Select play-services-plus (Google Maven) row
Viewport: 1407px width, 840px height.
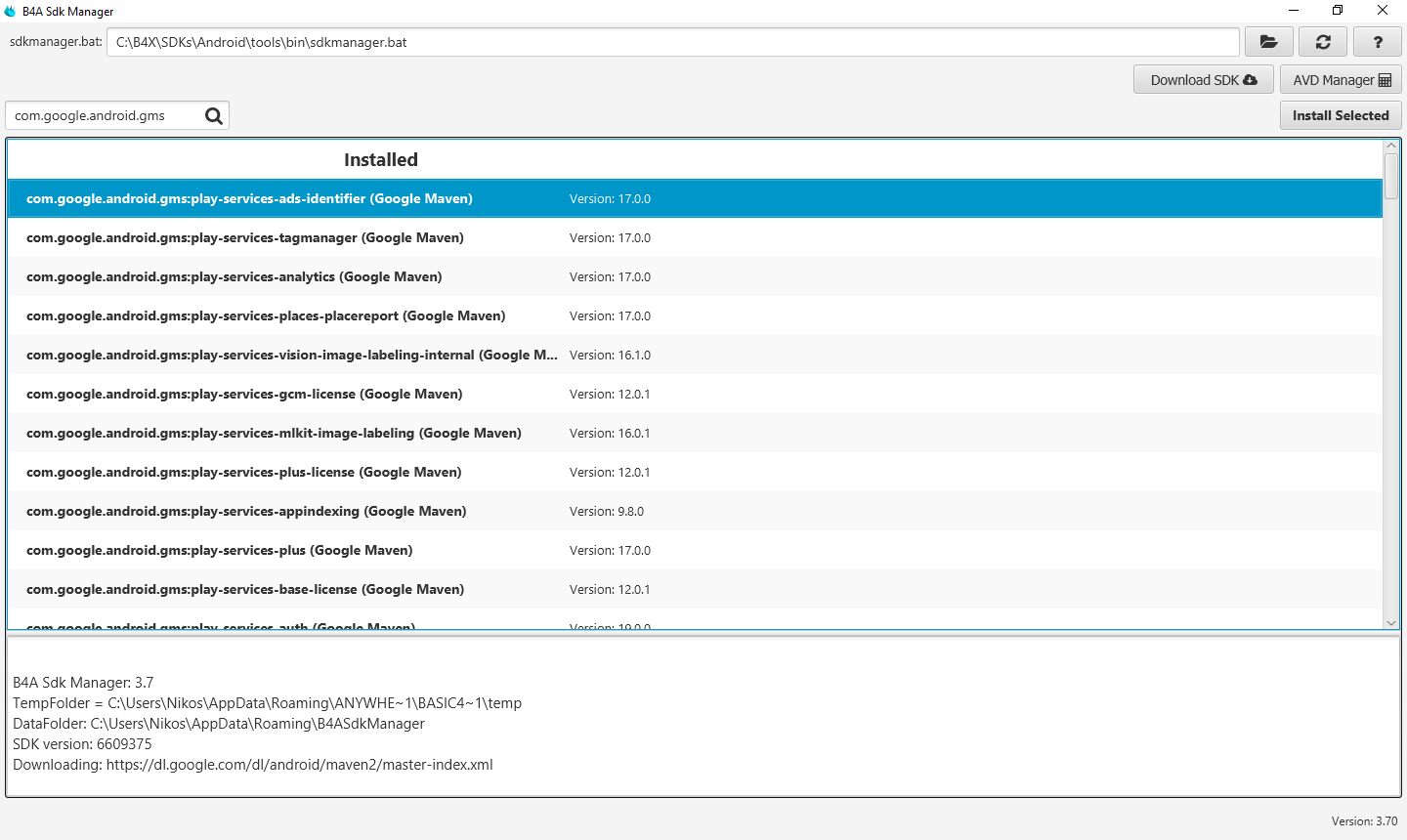coord(695,550)
